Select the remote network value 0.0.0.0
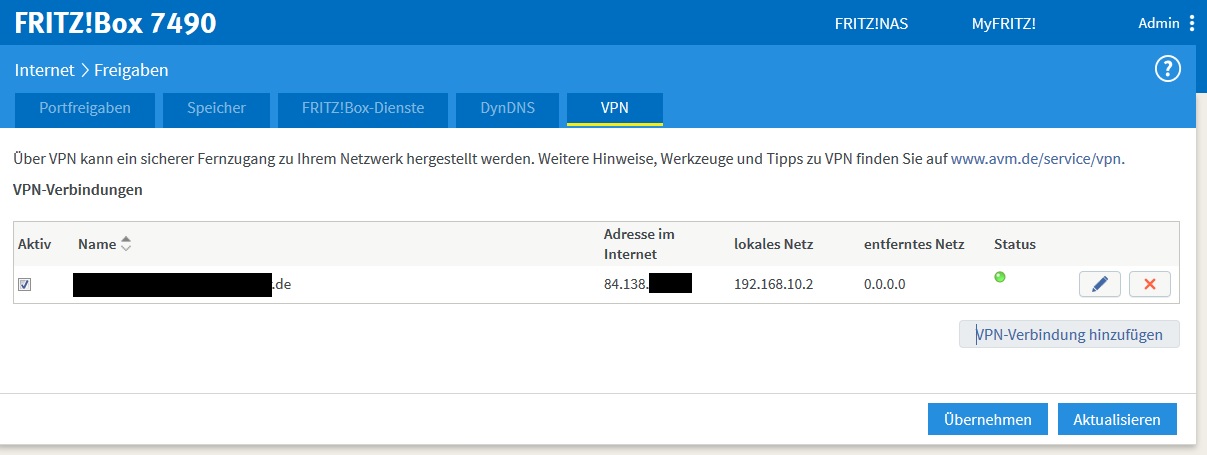 (885, 284)
